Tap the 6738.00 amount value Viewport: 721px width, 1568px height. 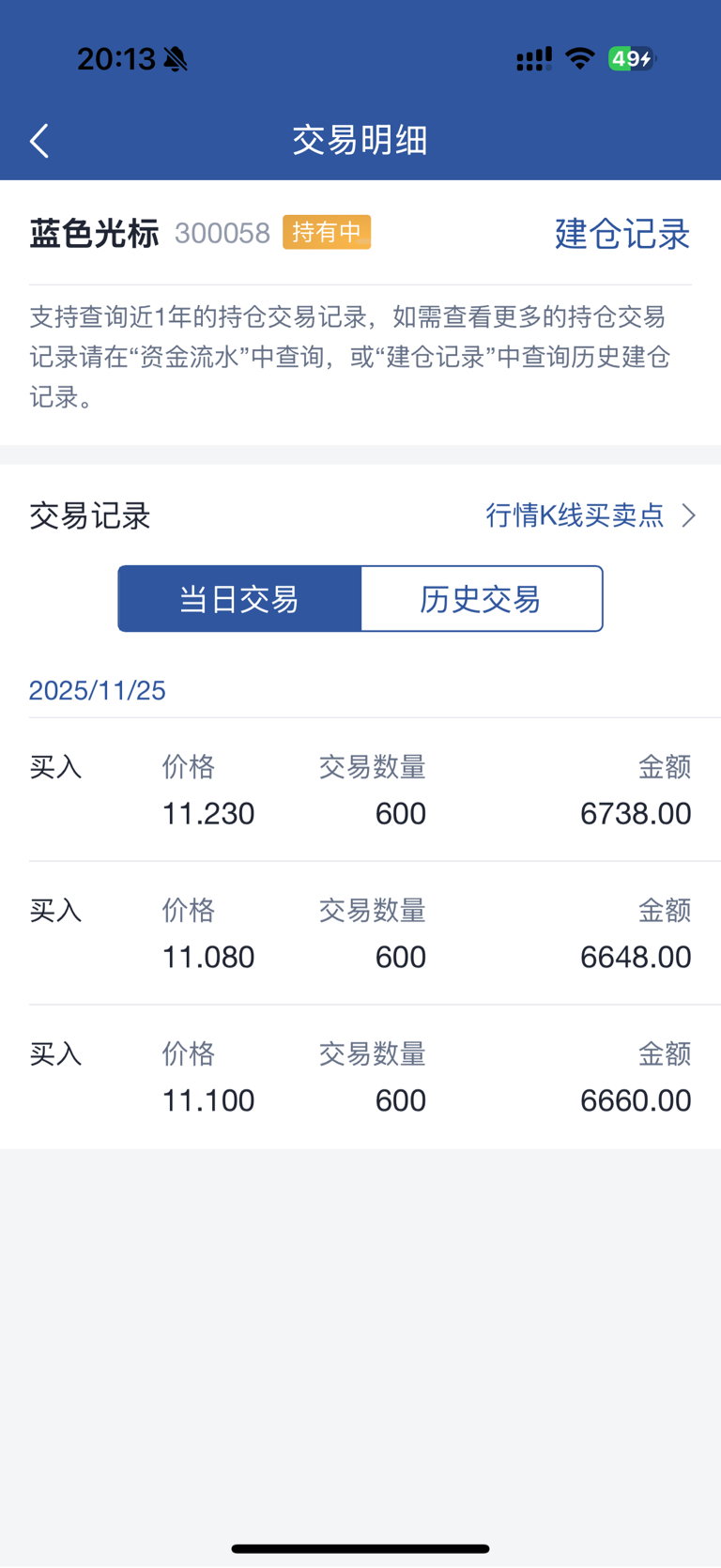point(636,814)
